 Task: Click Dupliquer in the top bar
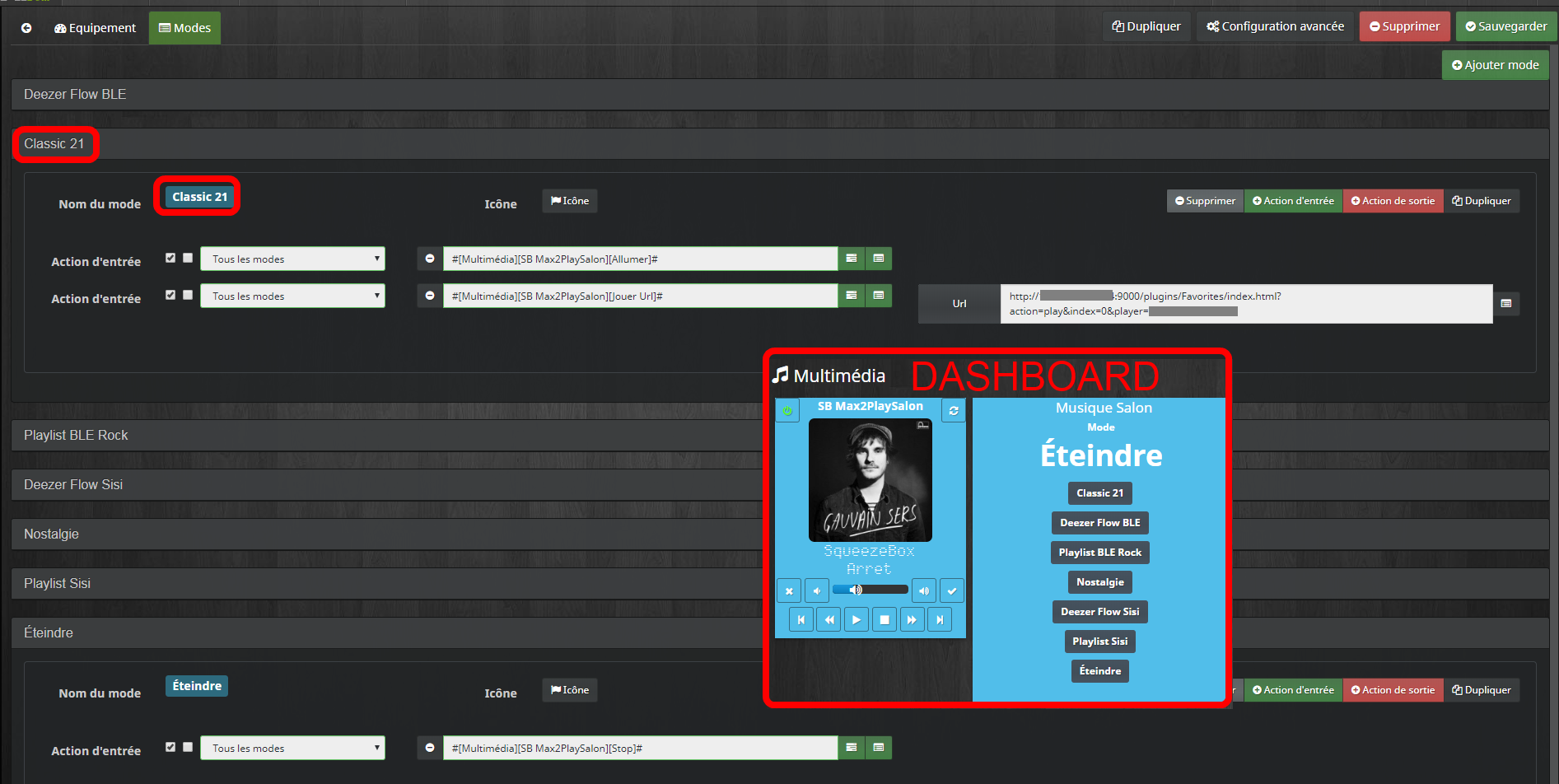pyautogui.click(x=1146, y=26)
